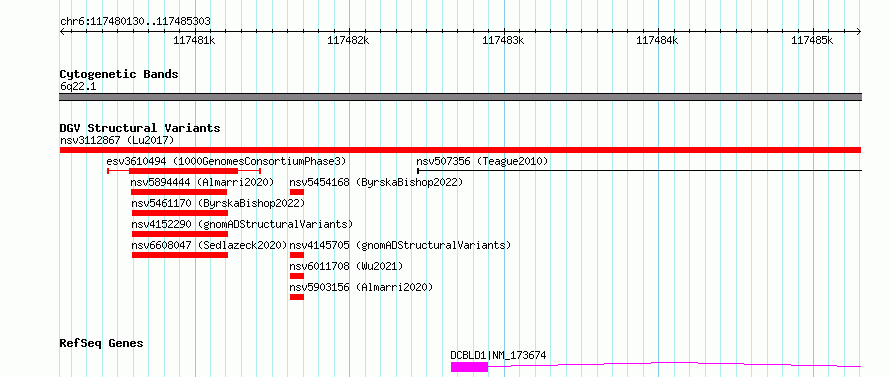This screenshot has width=890, height=377.
Task: Click the DGV Structural Variants track title
Action: pyautogui.click(x=140, y=128)
